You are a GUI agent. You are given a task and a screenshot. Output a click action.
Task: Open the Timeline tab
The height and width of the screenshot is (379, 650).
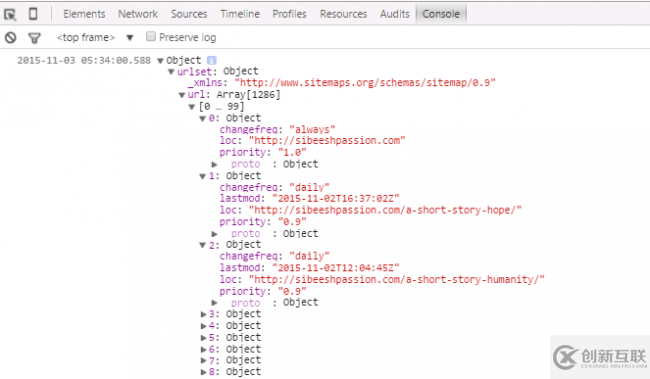click(240, 14)
